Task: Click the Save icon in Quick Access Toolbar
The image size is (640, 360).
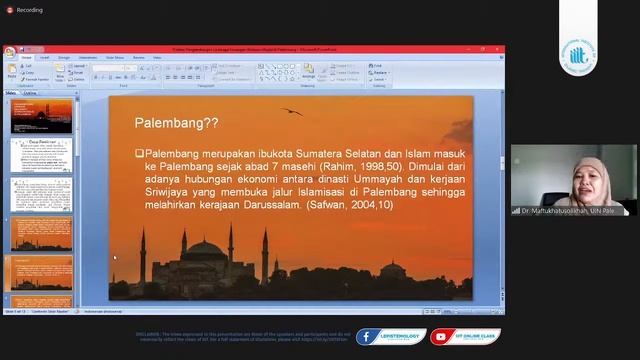Action: [x=22, y=49]
